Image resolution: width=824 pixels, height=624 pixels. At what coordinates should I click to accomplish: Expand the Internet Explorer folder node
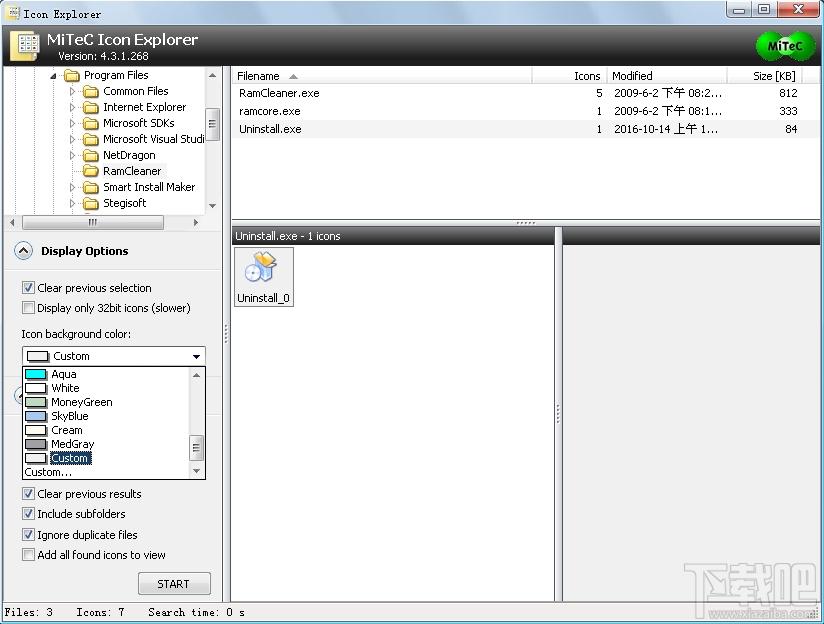tap(72, 107)
